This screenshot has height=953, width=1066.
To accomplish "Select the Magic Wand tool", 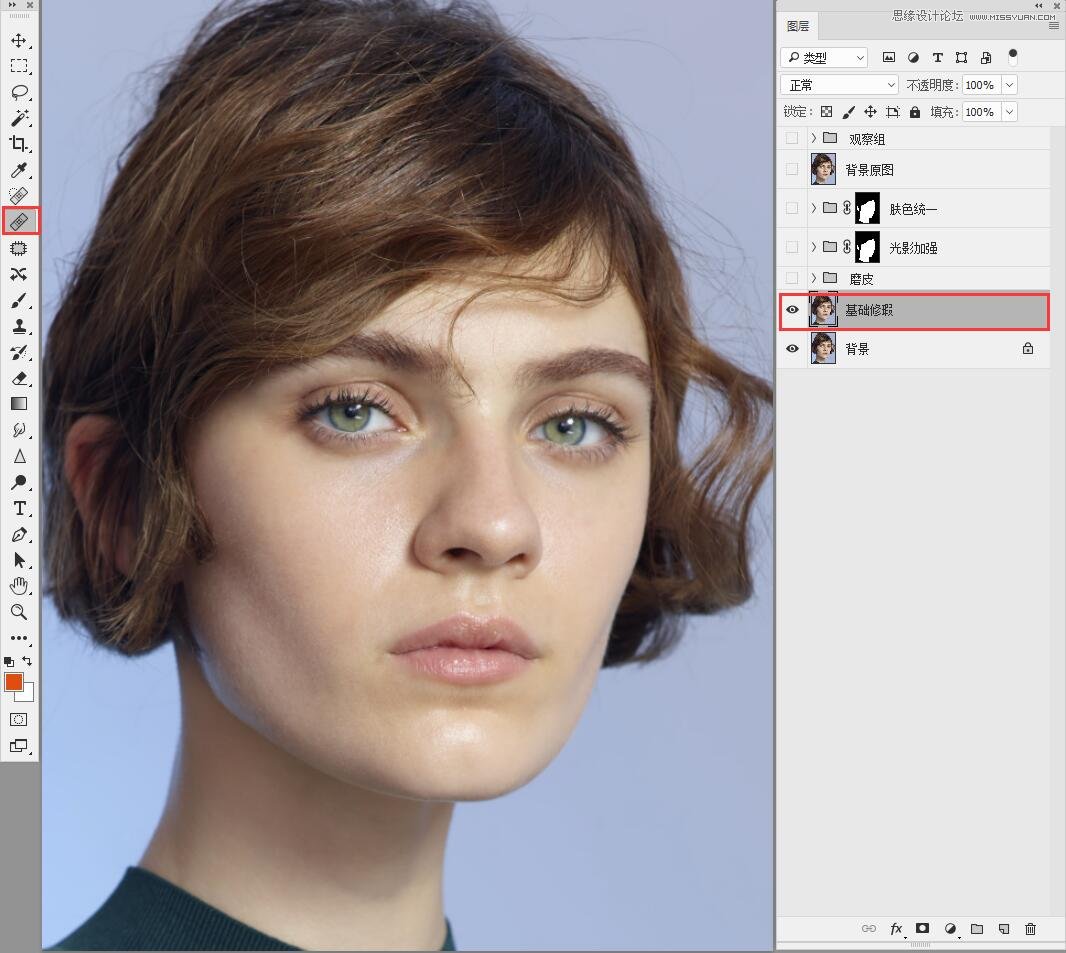I will click(19, 118).
